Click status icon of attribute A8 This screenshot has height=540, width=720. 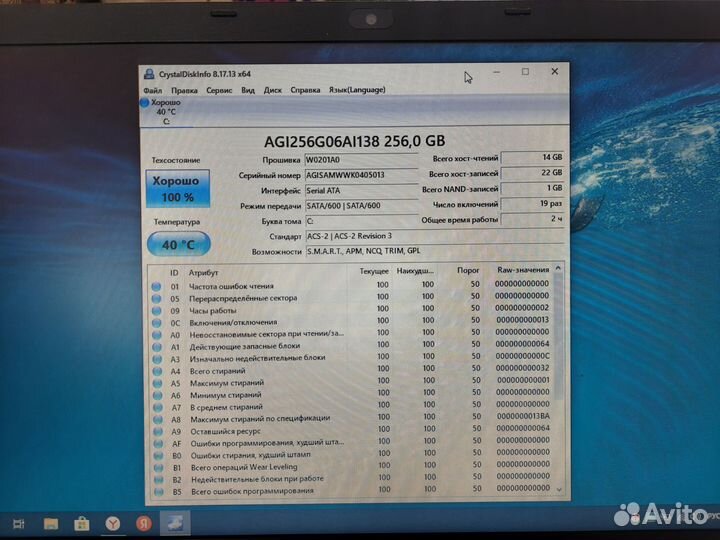pyautogui.click(x=158, y=420)
